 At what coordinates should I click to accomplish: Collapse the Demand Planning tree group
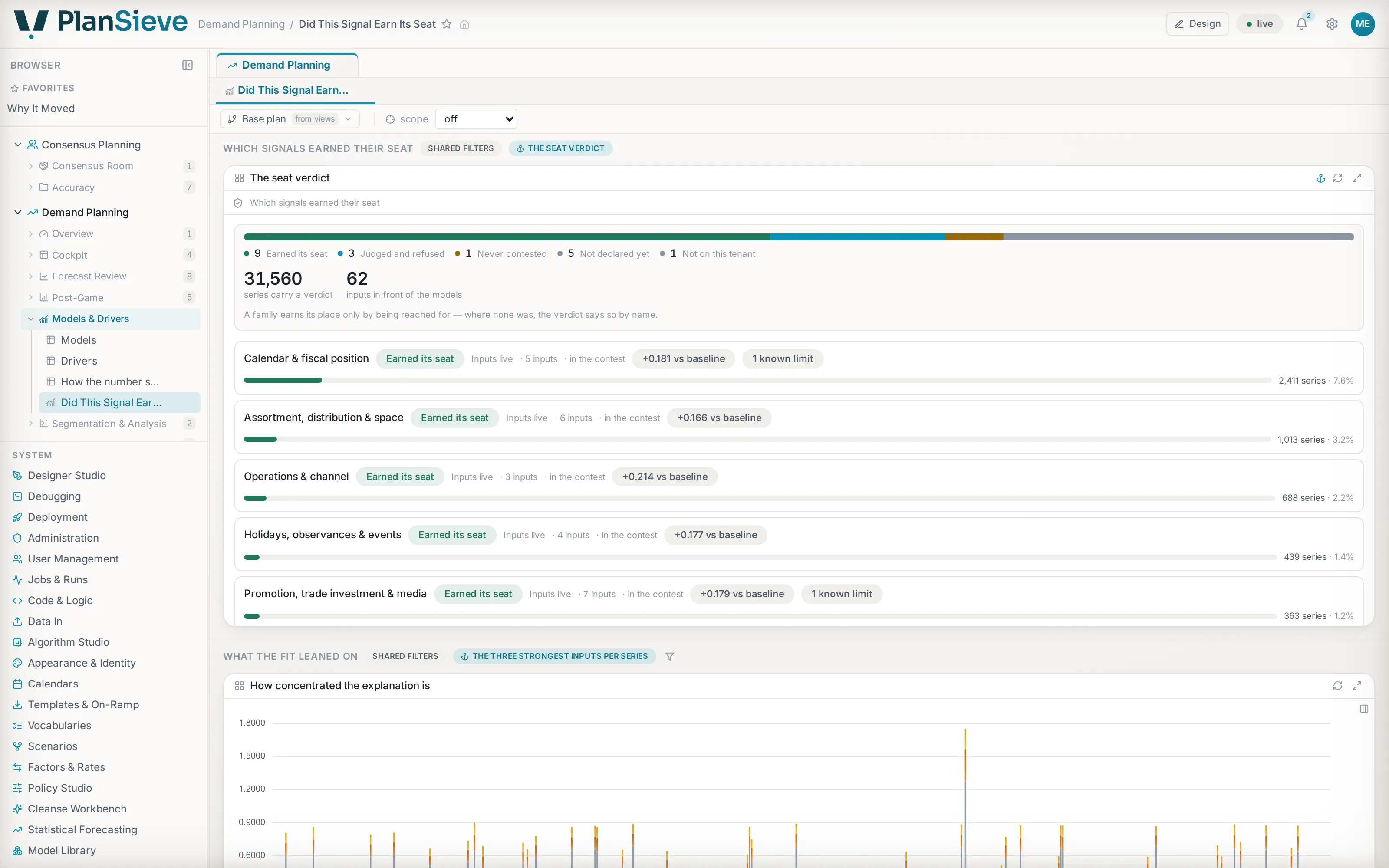[18, 212]
